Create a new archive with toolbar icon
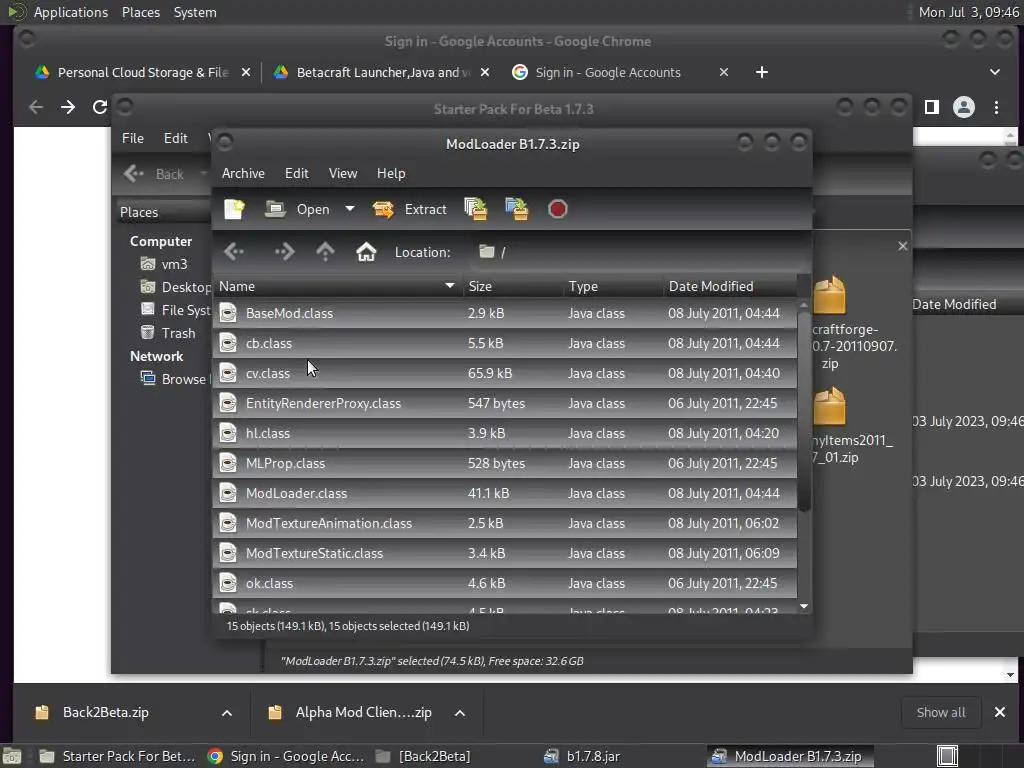Viewport: 1024px width, 768px height. (234, 209)
